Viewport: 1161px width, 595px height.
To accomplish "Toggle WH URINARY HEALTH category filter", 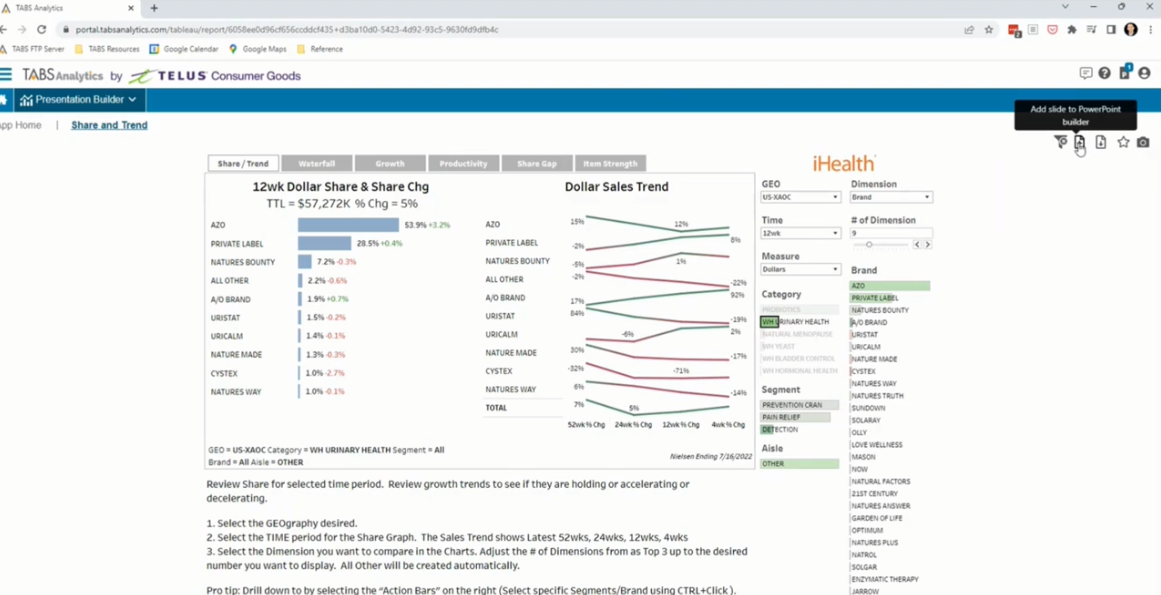I will click(x=800, y=322).
